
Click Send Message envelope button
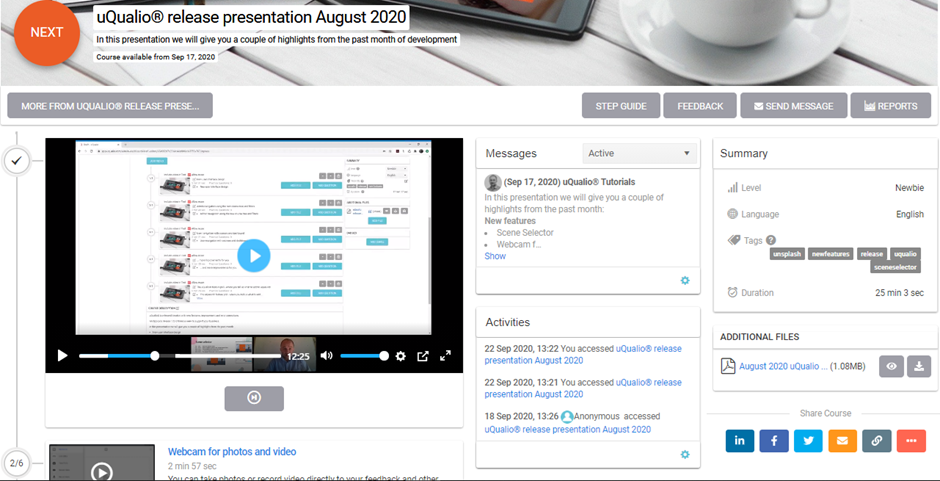[x=794, y=106]
